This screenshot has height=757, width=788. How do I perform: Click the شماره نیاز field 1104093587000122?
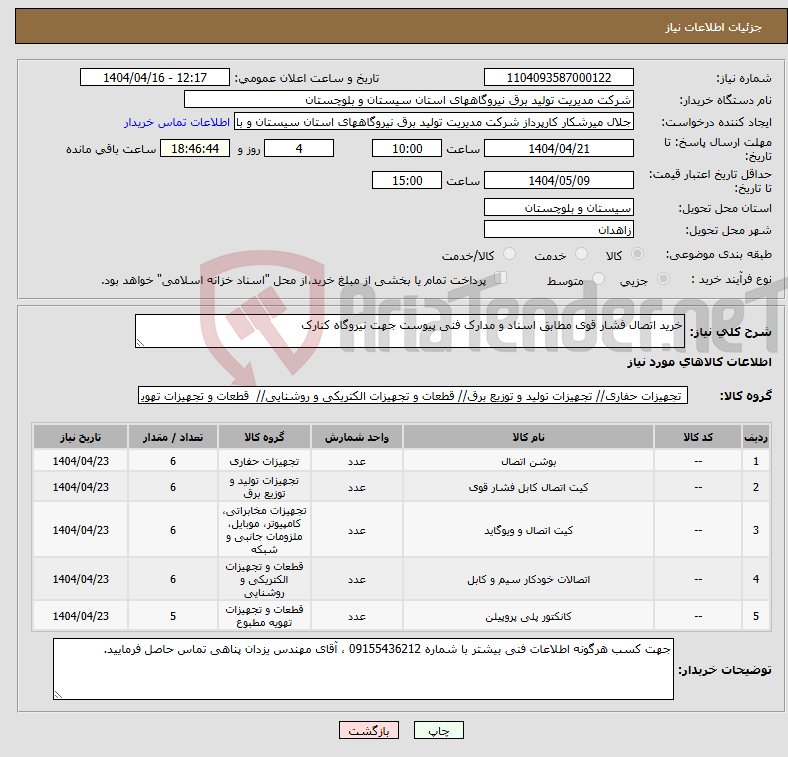tap(559, 77)
